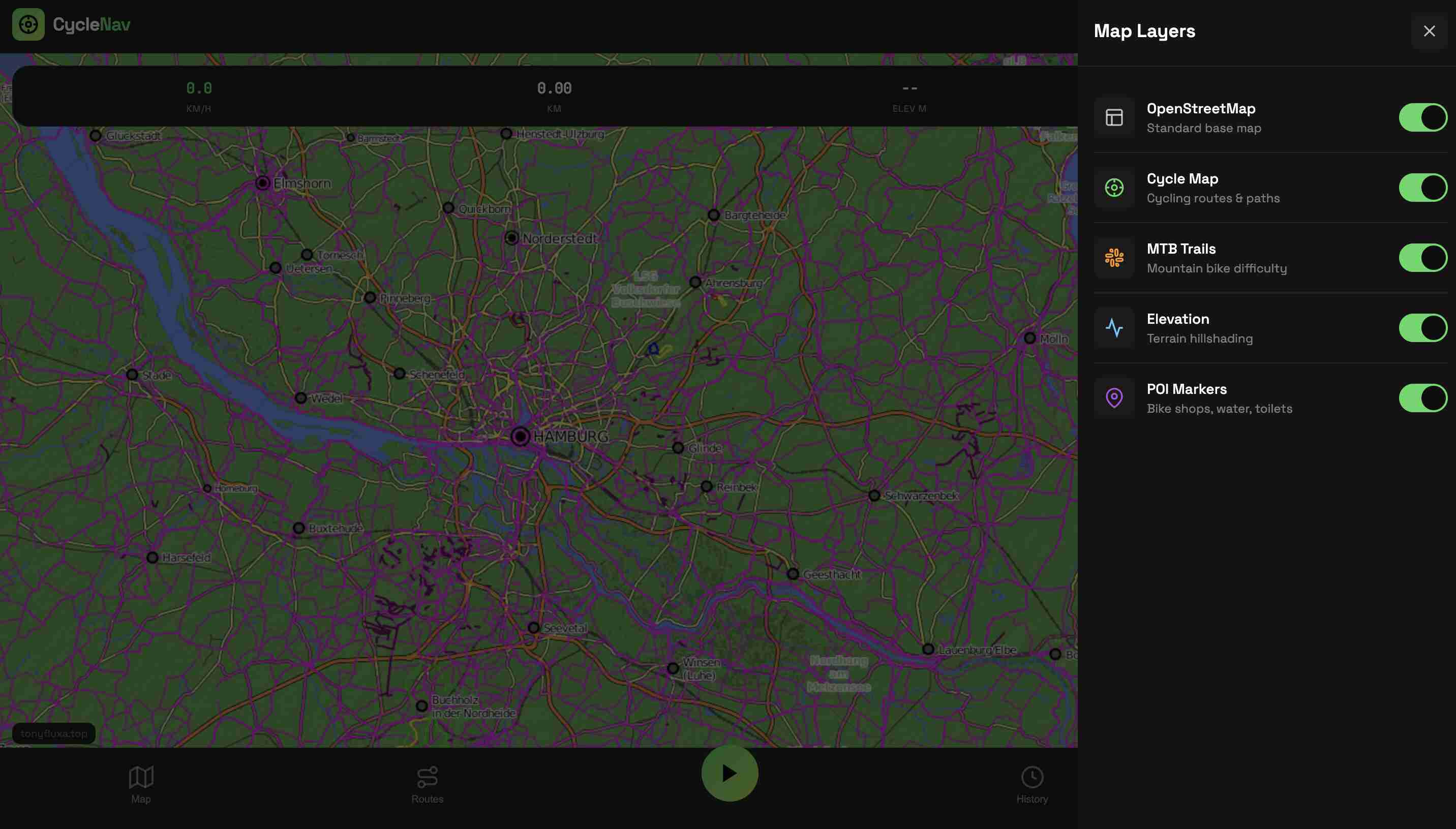Turn off the MTB Trails toggle
Image resolution: width=1456 pixels, height=829 pixels.
point(1422,257)
